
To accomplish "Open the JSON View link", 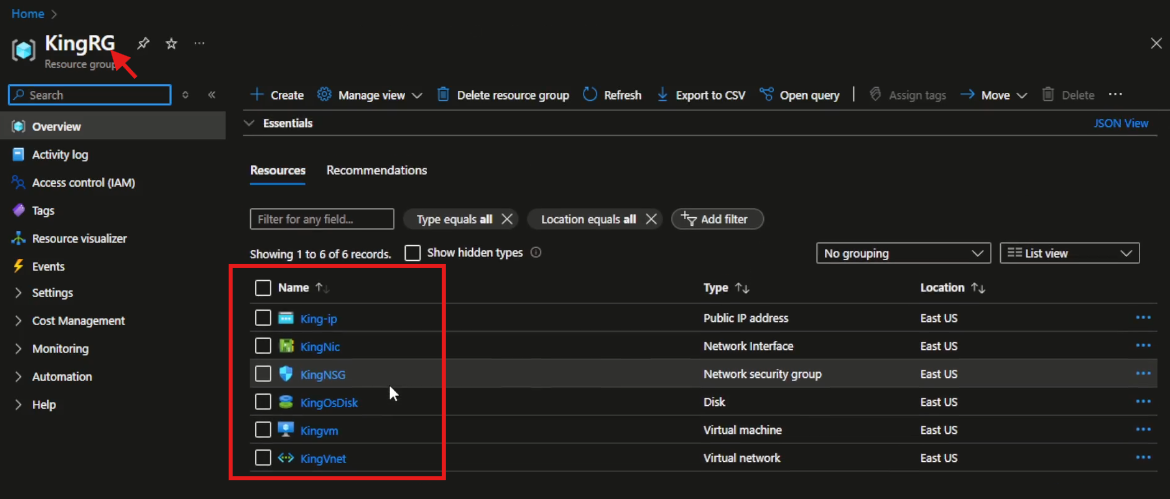I will 1121,123.
